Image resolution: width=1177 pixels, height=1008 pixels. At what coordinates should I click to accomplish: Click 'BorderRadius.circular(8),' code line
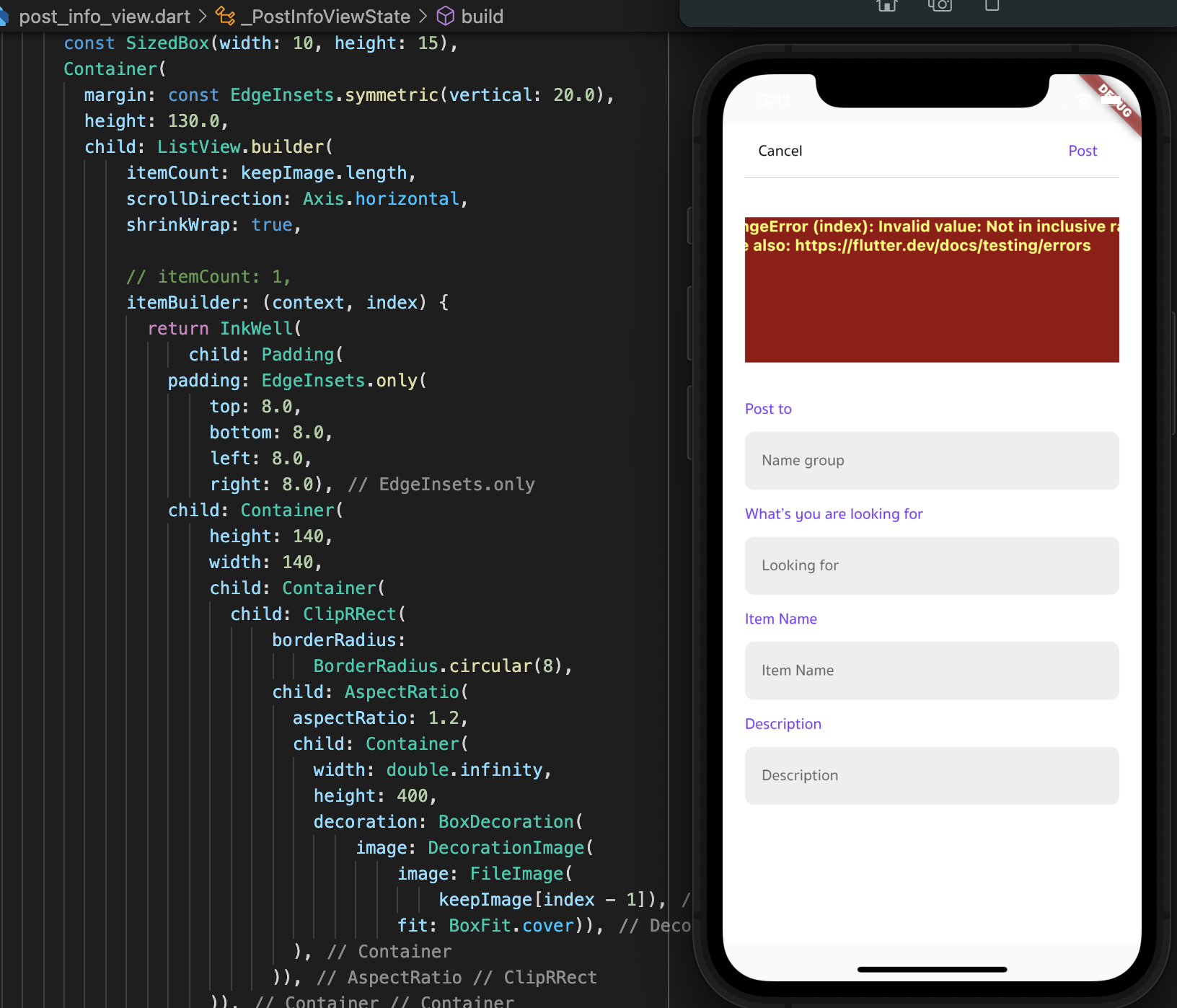tap(443, 666)
